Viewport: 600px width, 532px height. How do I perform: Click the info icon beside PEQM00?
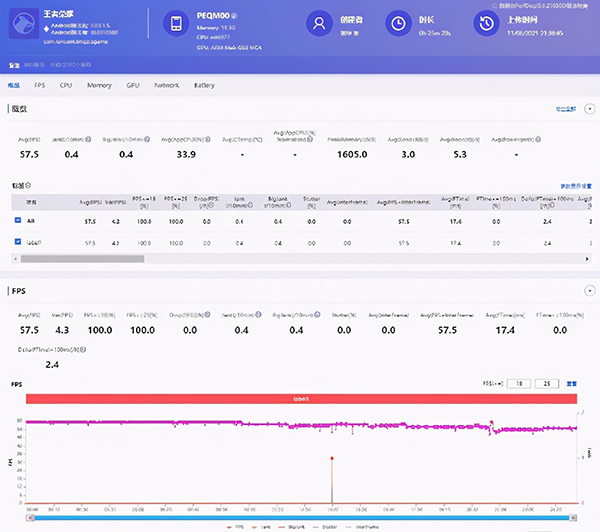coord(235,17)
